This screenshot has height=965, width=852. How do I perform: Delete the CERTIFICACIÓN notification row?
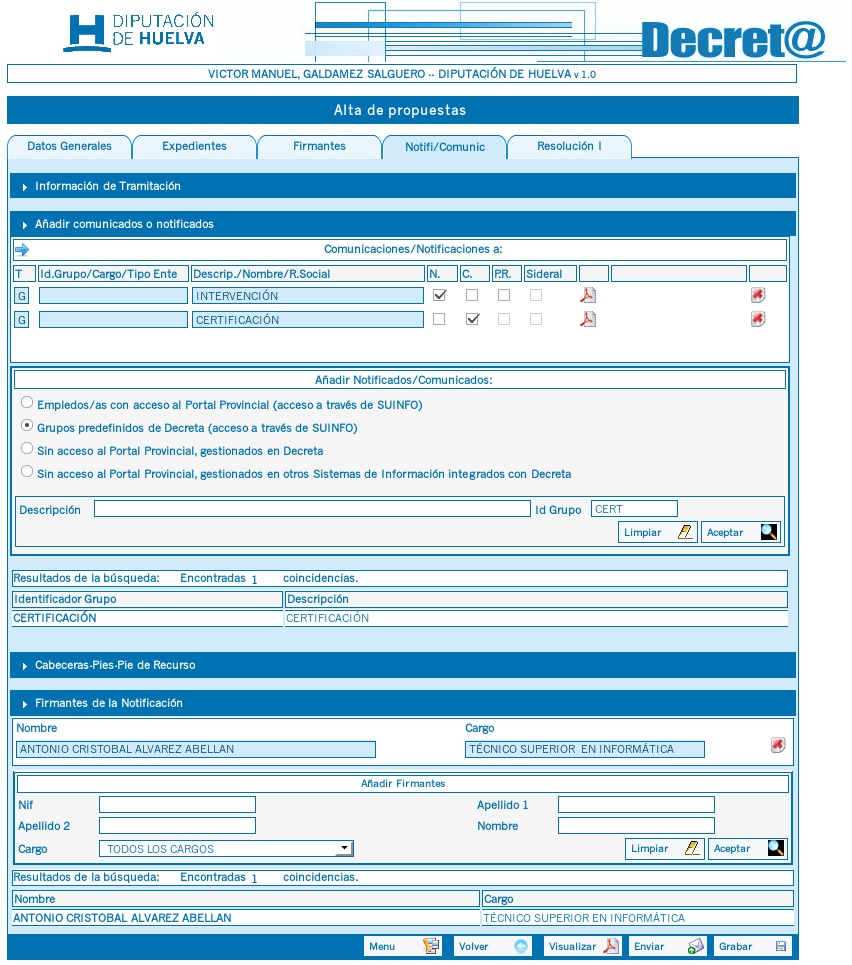coord(758,319)
